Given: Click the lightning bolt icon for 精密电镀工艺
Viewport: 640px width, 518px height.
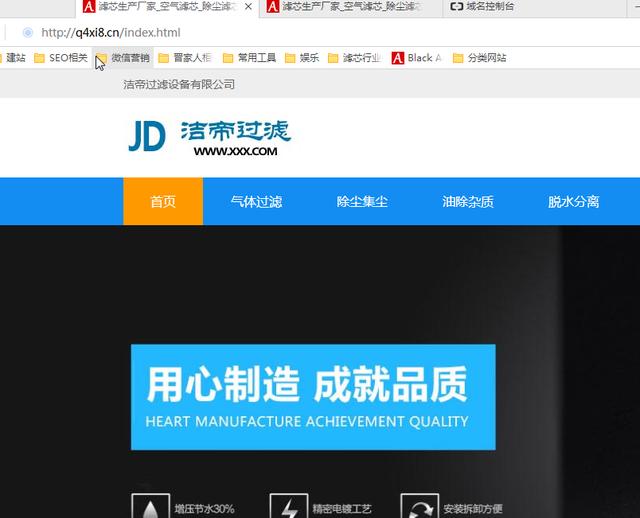Looking at the screenshot, I should (x=287, y=507).
